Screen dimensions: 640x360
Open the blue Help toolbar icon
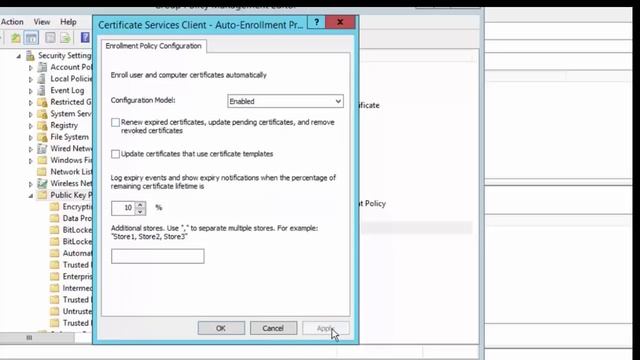[85, 38]
